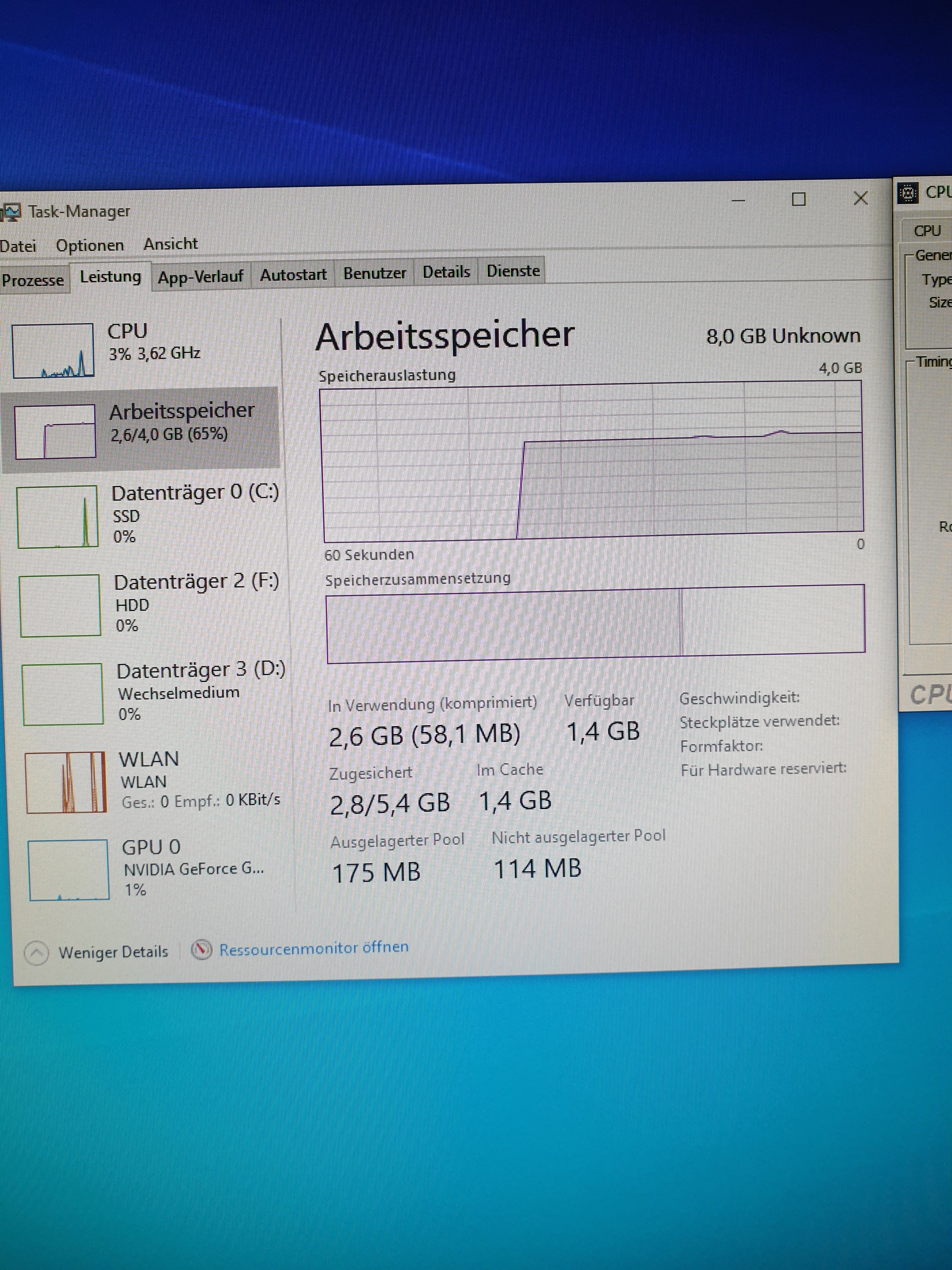
Task: Open Datenträger 3 (D:) Wechselmedium graph
Action: point(63,694)
